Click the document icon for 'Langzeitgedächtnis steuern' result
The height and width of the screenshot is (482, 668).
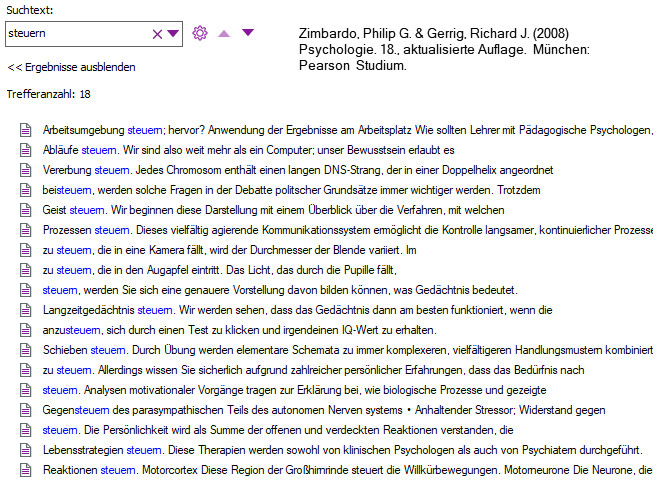click(x=26, y=310)
